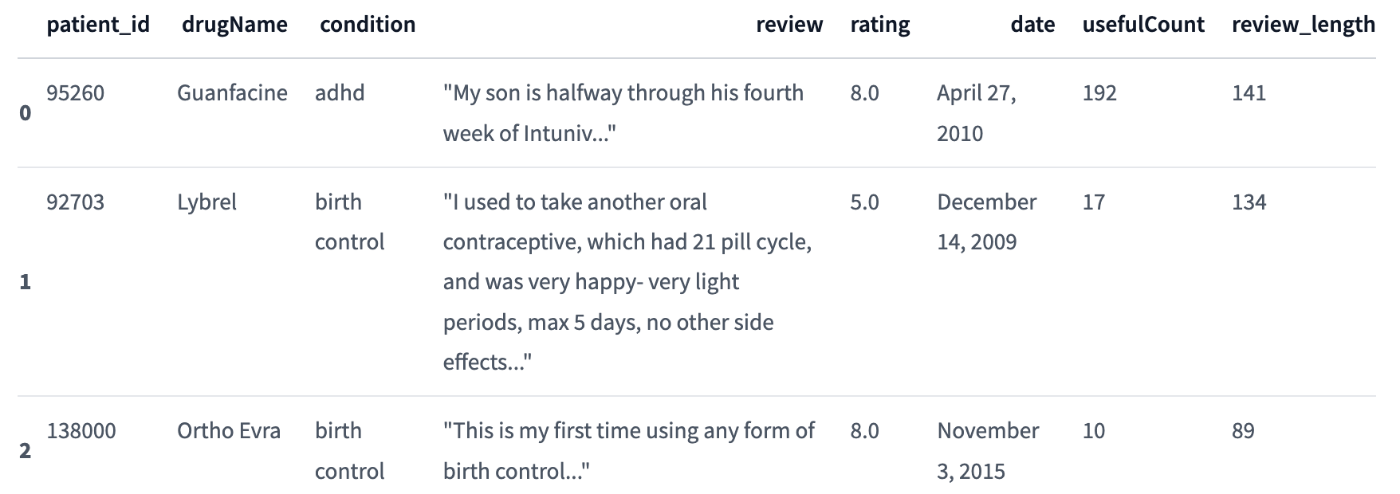Select the review column header

coord(789,25)
